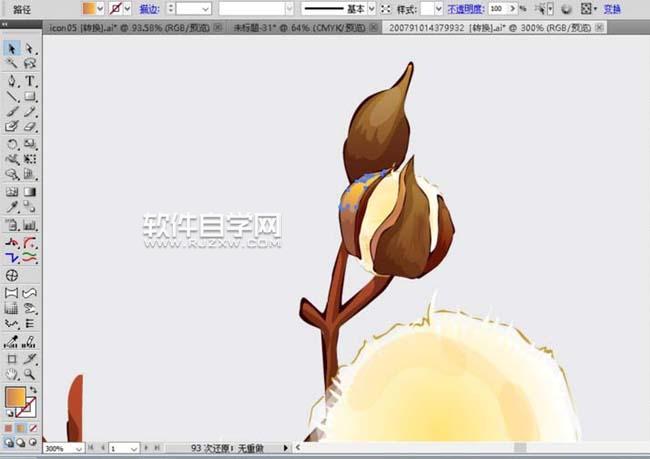Select the Mesh tool
Viewport: 650px width, 459px height.
tap(12, 192)
